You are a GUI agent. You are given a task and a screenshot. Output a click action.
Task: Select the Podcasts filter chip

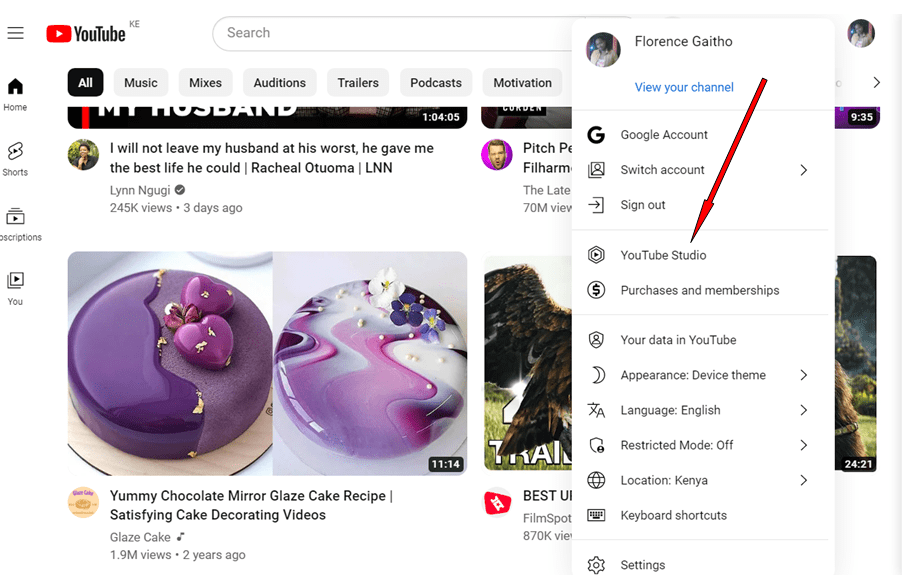click(x=435, y=82)
